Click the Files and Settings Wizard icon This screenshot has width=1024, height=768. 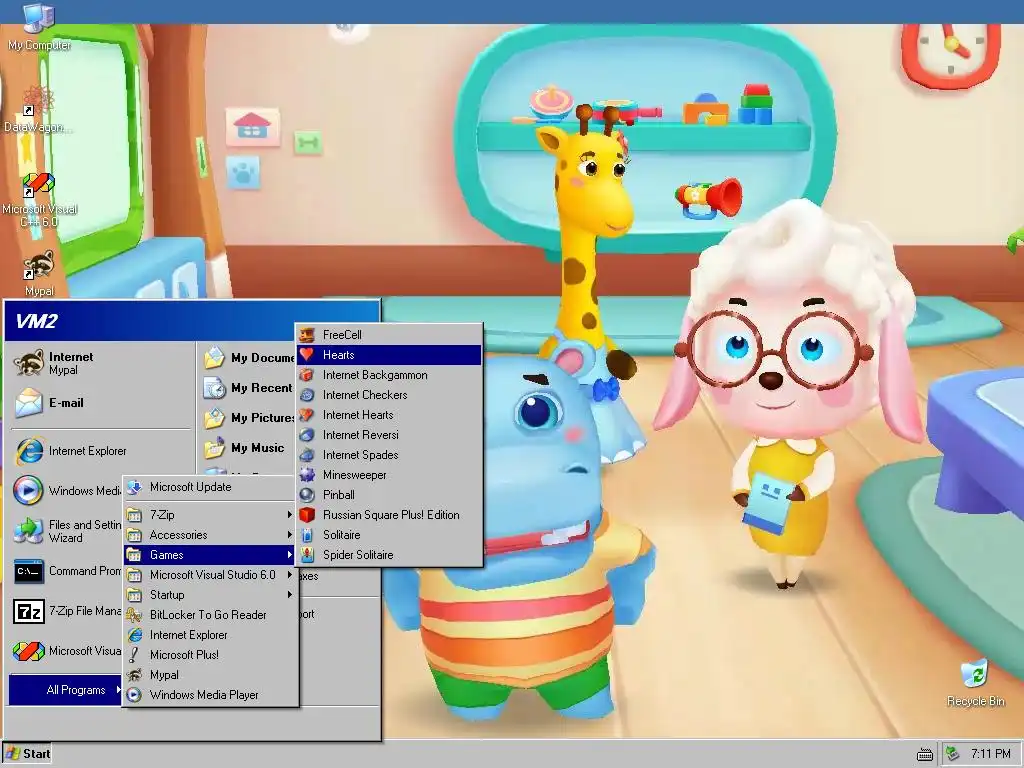point(29,531)
